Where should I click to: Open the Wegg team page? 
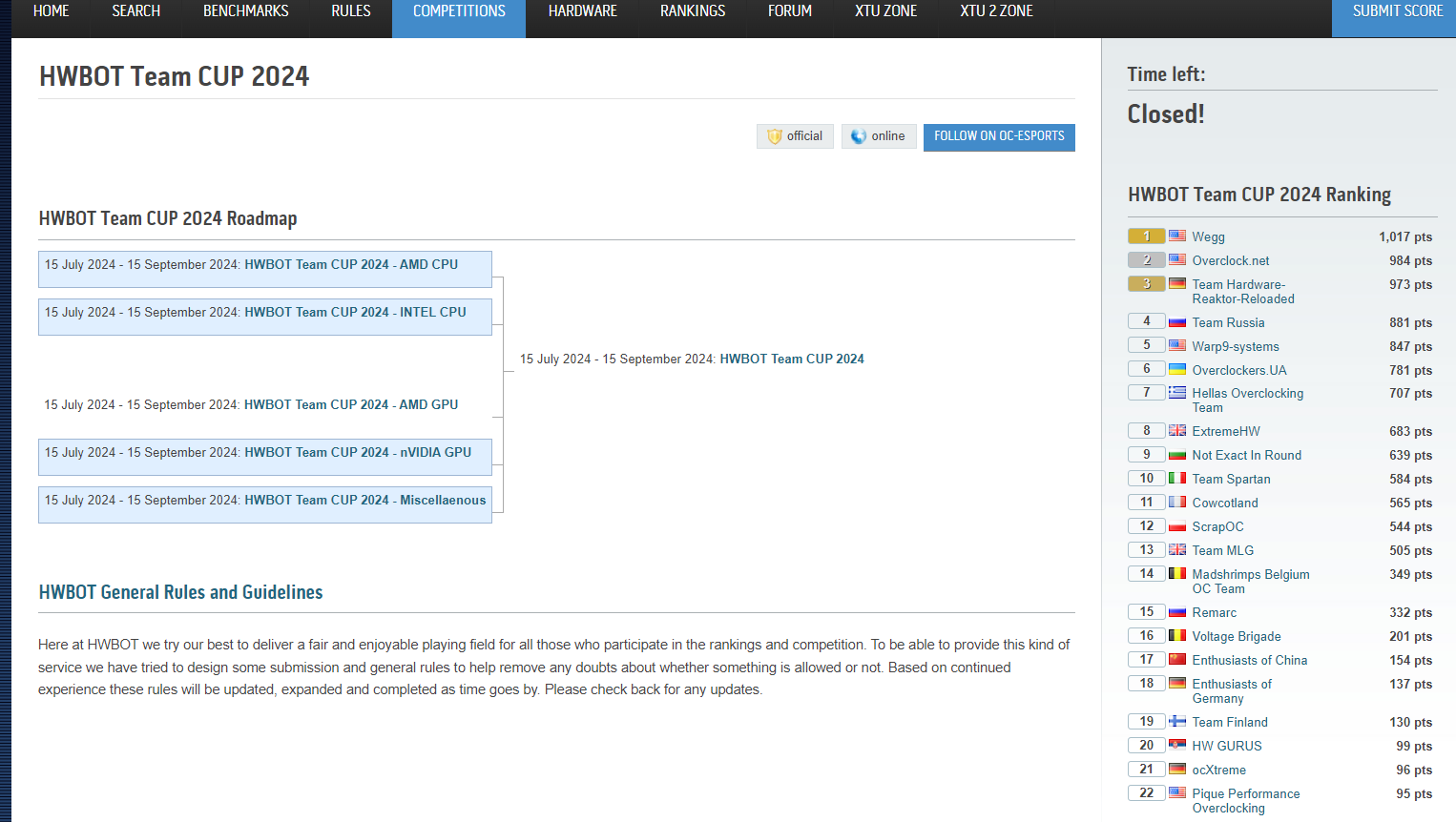1208,237
